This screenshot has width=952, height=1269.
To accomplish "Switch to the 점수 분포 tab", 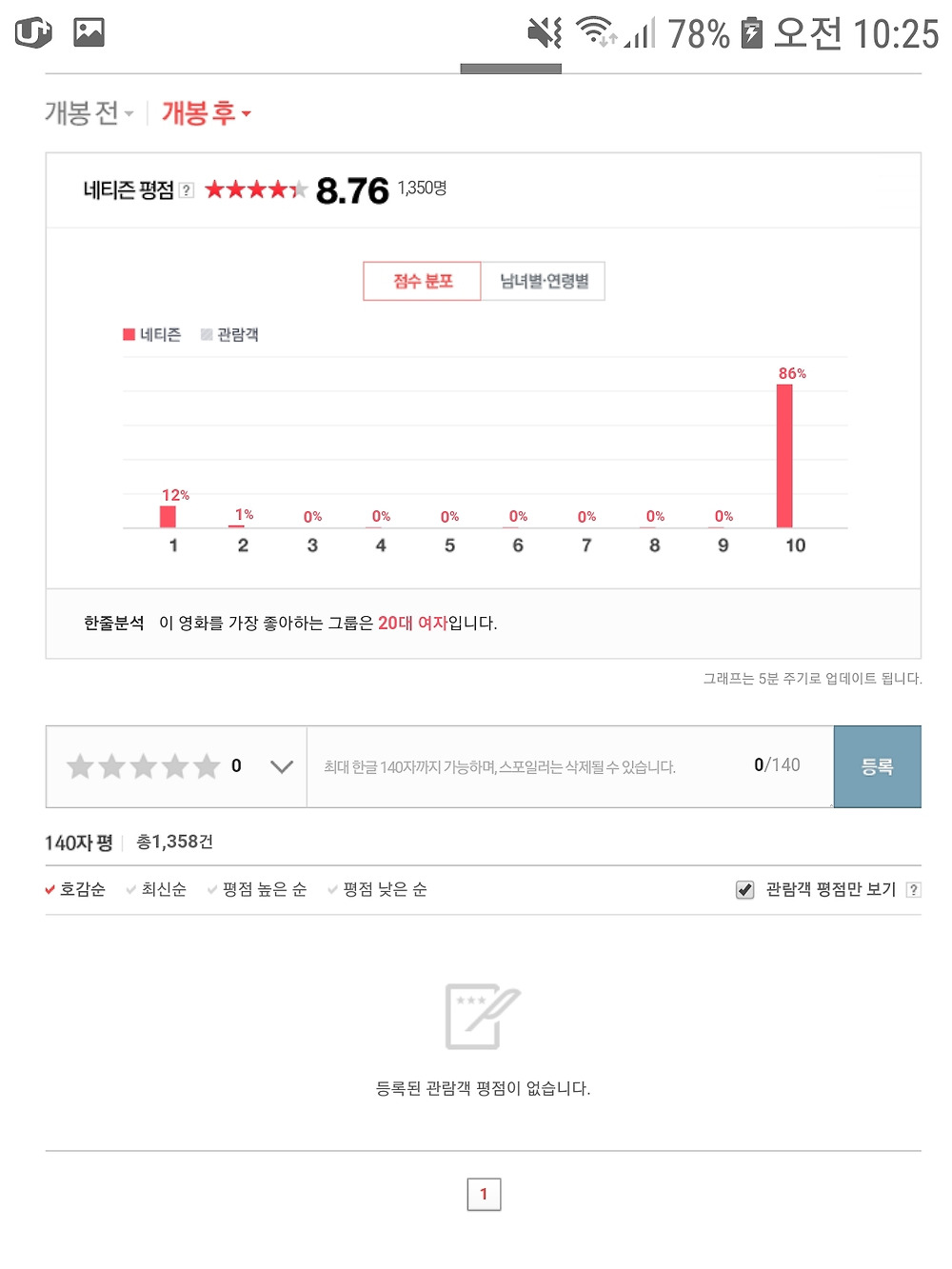I will [423, 281].
